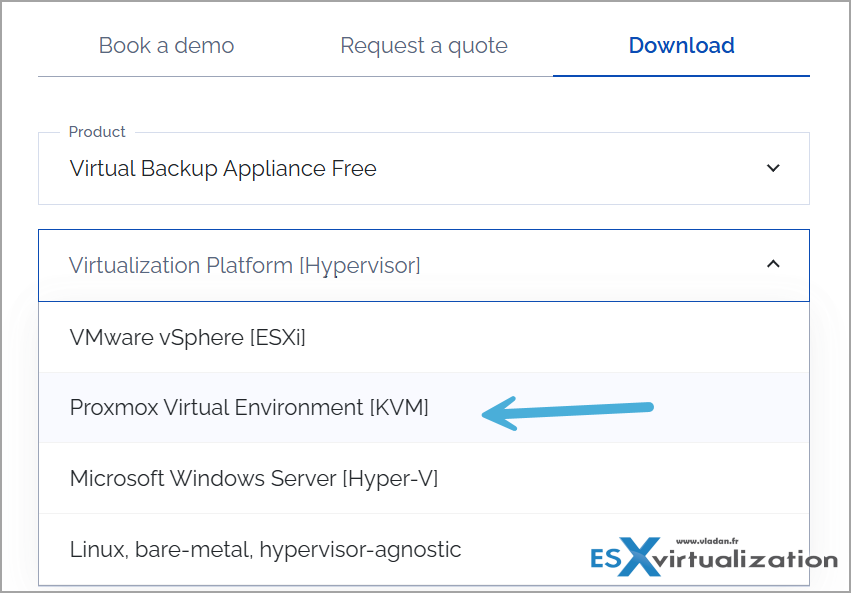This screenshot has width=851, height=593.
Task: Open the Request a quote tab
Action: pyautogui.click(x=423, y=46)
